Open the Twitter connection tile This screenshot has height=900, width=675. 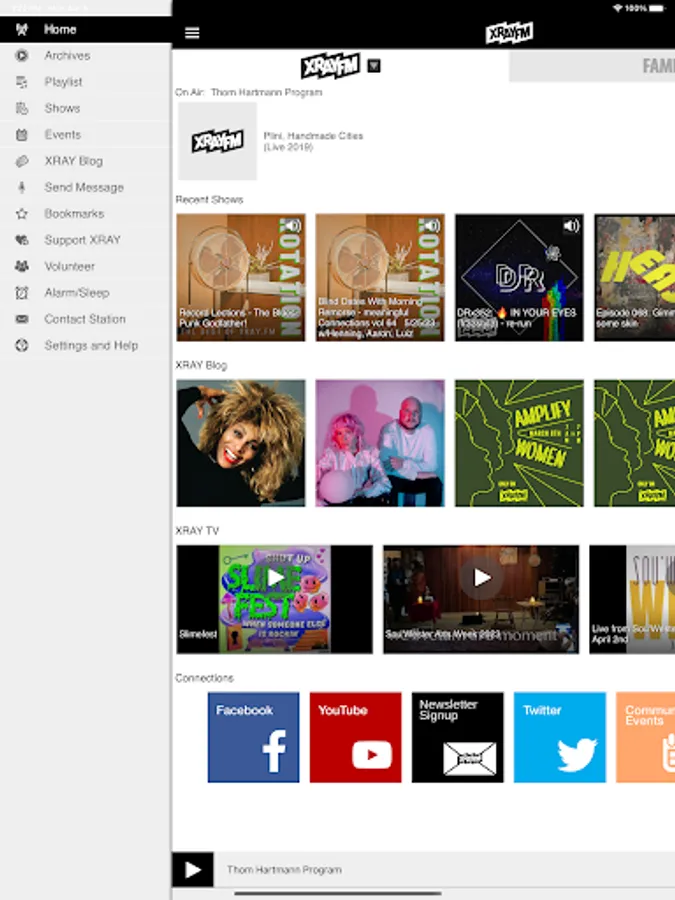point(560,737)
